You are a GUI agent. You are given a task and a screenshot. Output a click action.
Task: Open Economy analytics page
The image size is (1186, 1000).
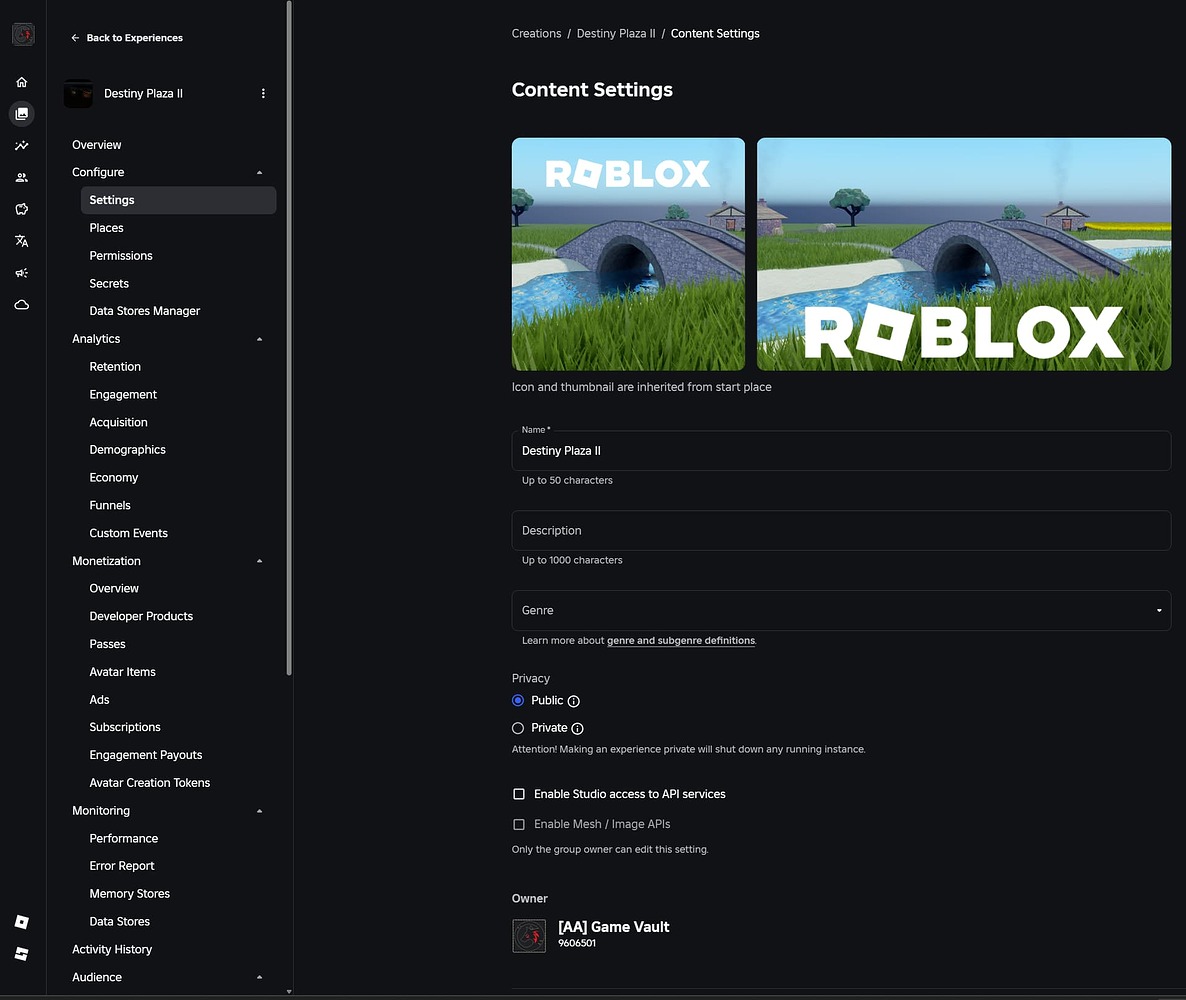coord(113,477)
